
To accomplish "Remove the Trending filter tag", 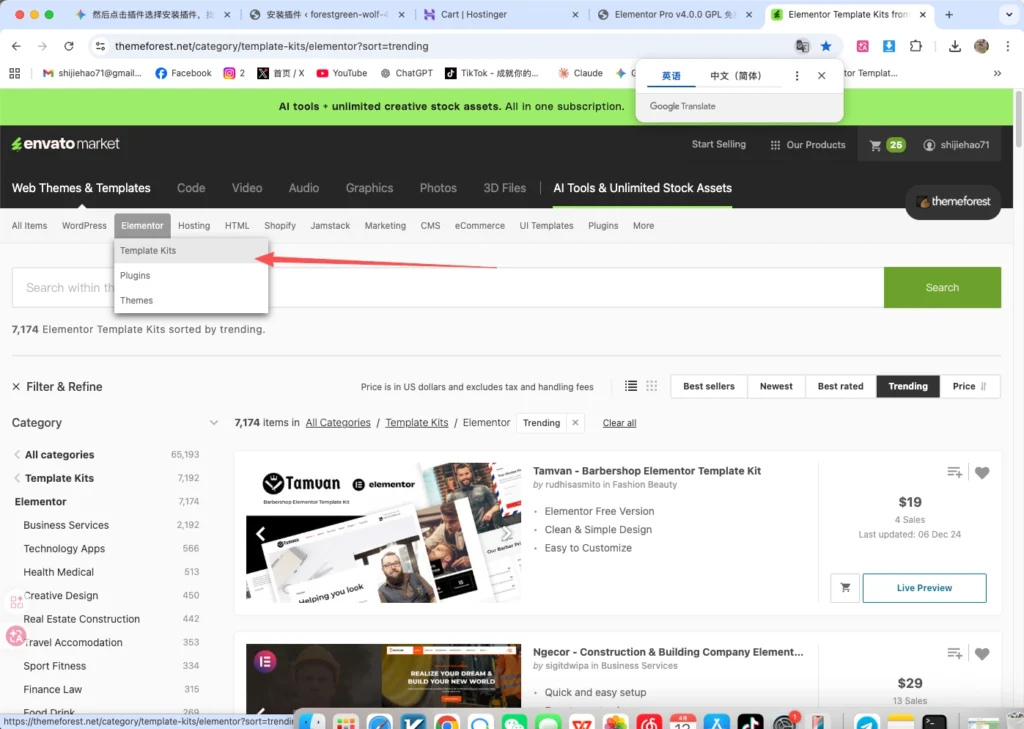I will (x=575, y=423).
